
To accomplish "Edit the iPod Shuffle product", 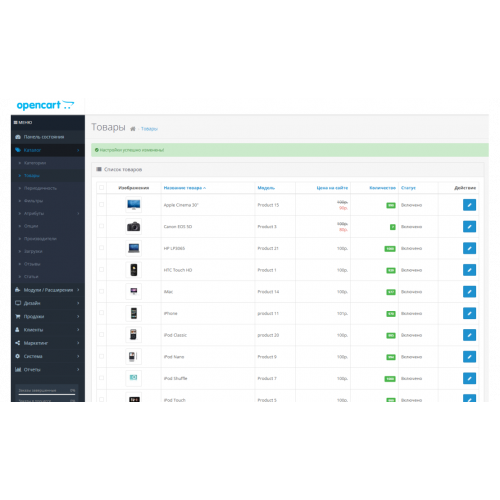I will (469, 378).
